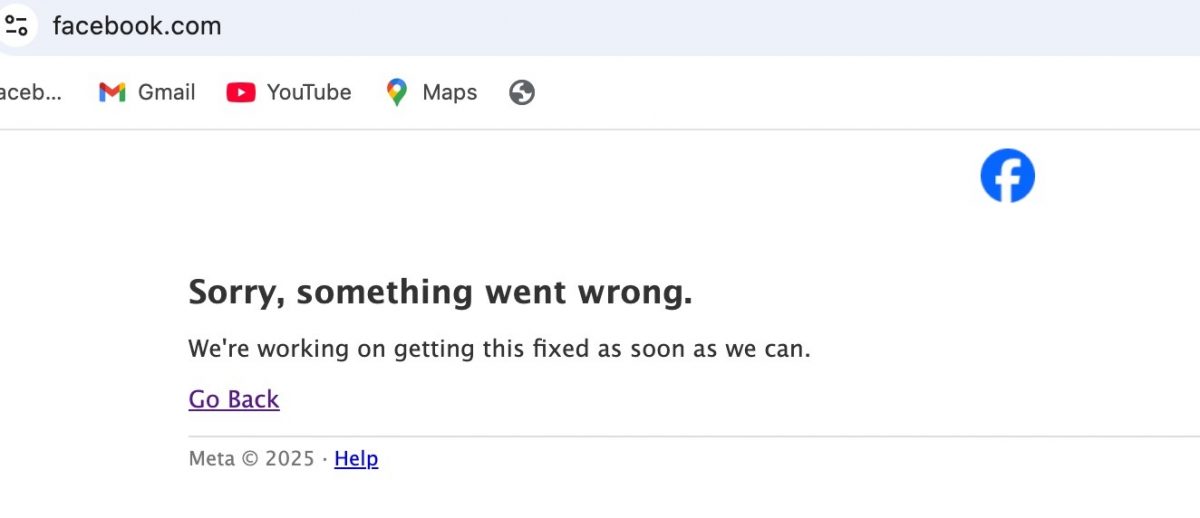Click the site information icon in address bar

tap(16, 25)
